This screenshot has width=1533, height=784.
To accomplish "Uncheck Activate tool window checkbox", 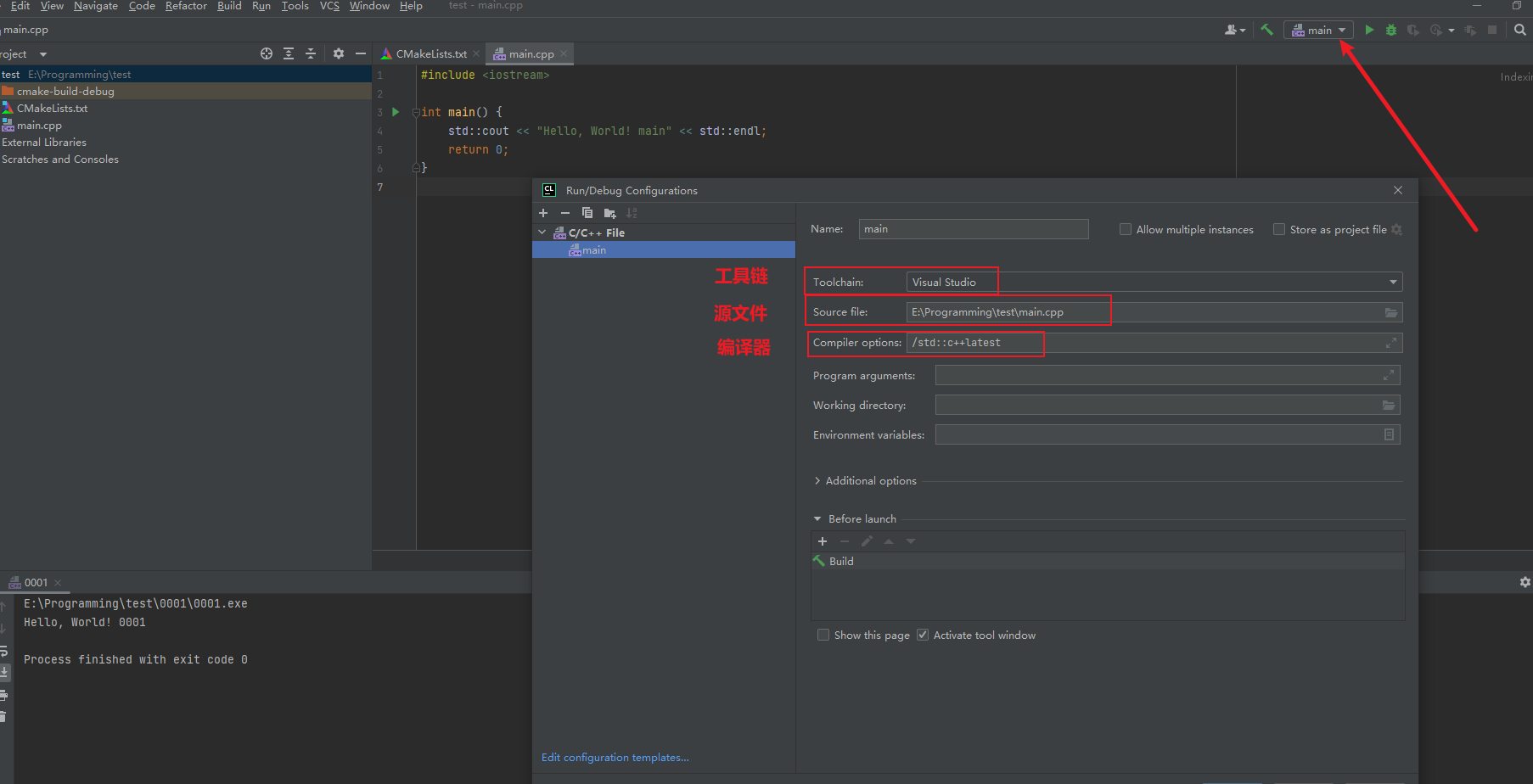I will [x=923, y=635].
